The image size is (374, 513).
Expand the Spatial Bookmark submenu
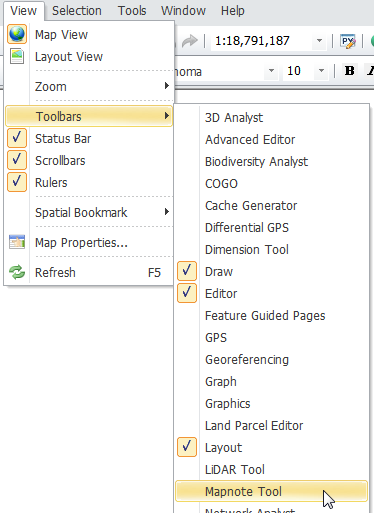point(89,212)
